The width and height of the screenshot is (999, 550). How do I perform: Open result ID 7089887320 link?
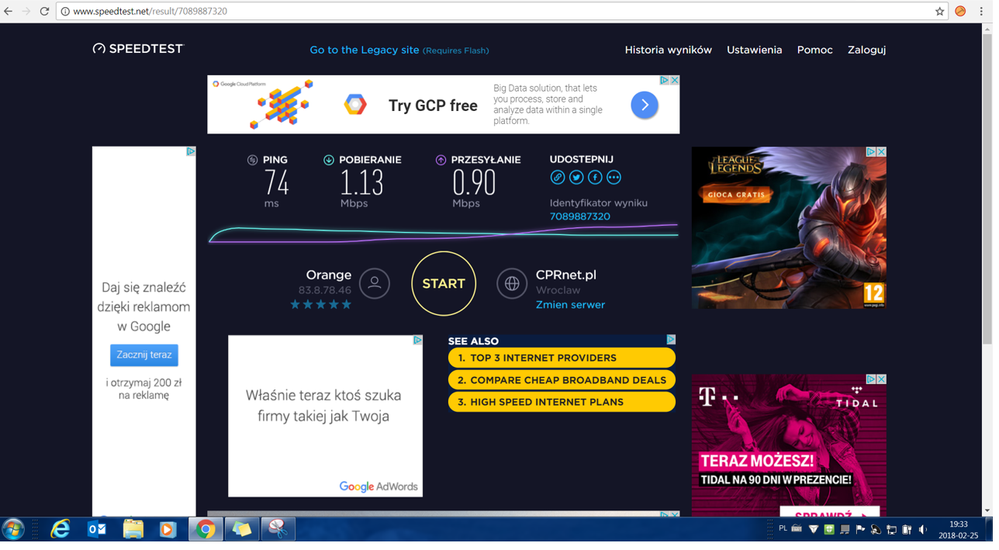(580, 216)
